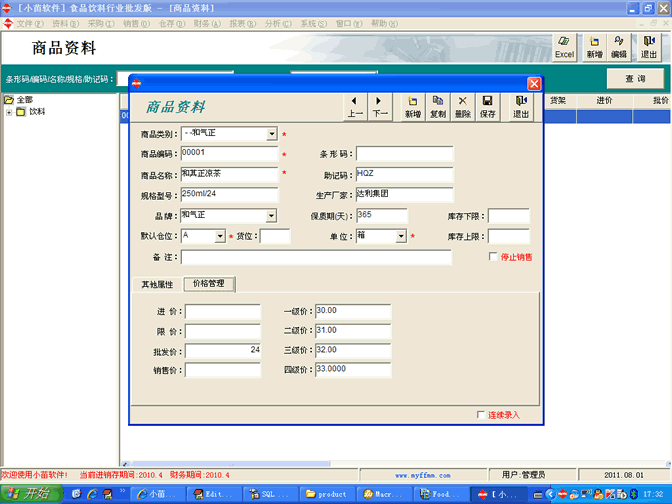
Task: Click the 助记码 input field
Action: 404,174
